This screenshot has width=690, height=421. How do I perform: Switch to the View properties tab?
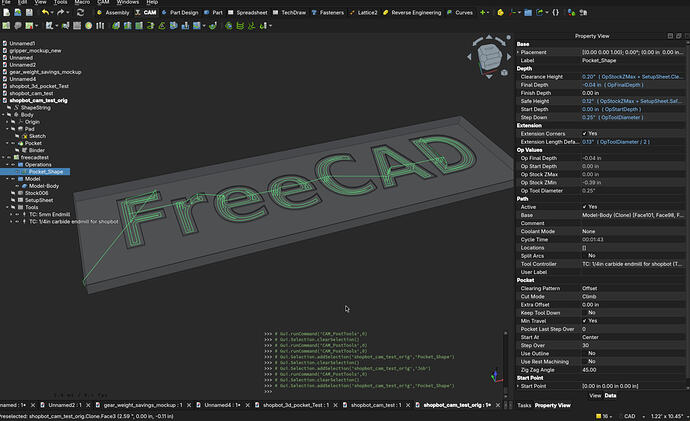coord(595,395)
